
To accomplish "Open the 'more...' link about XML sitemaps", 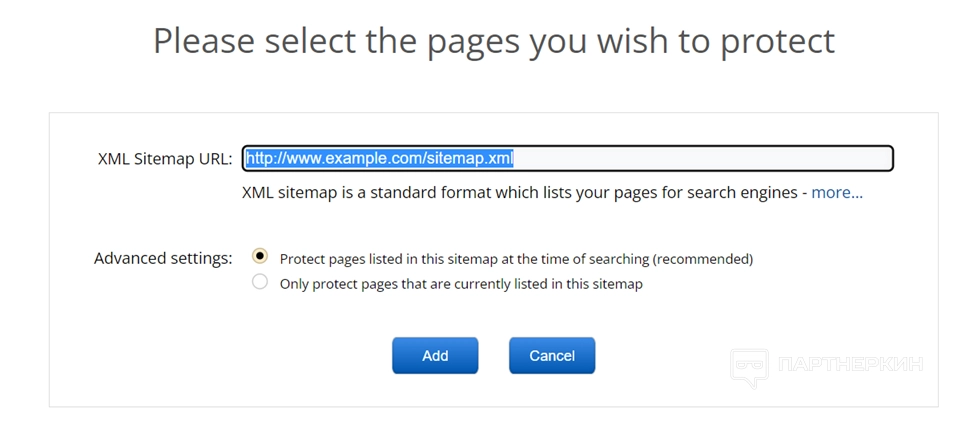I will [836, 192].
